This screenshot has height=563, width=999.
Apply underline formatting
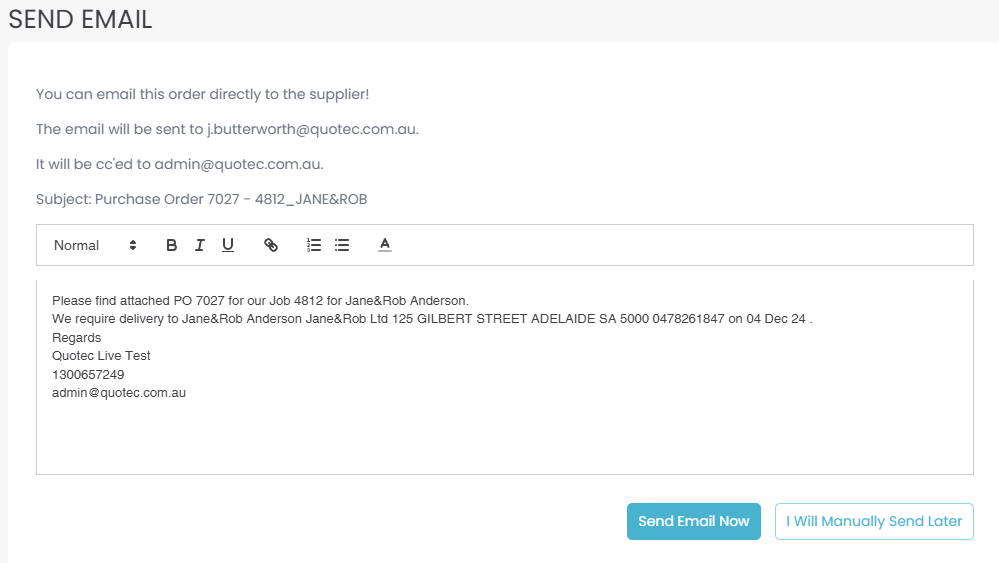point(228,245)
